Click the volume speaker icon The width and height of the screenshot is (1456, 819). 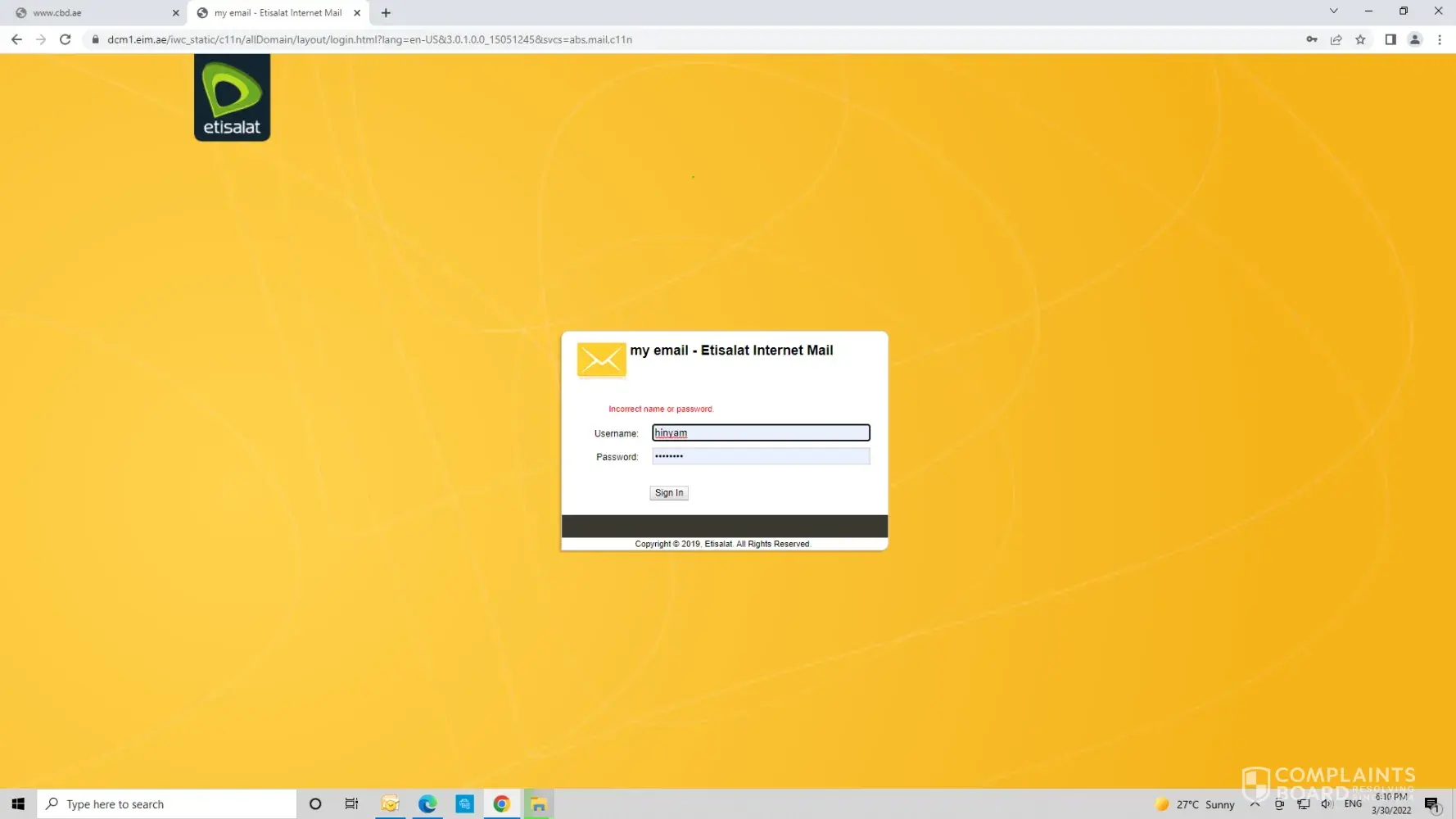pos(1327,804)
